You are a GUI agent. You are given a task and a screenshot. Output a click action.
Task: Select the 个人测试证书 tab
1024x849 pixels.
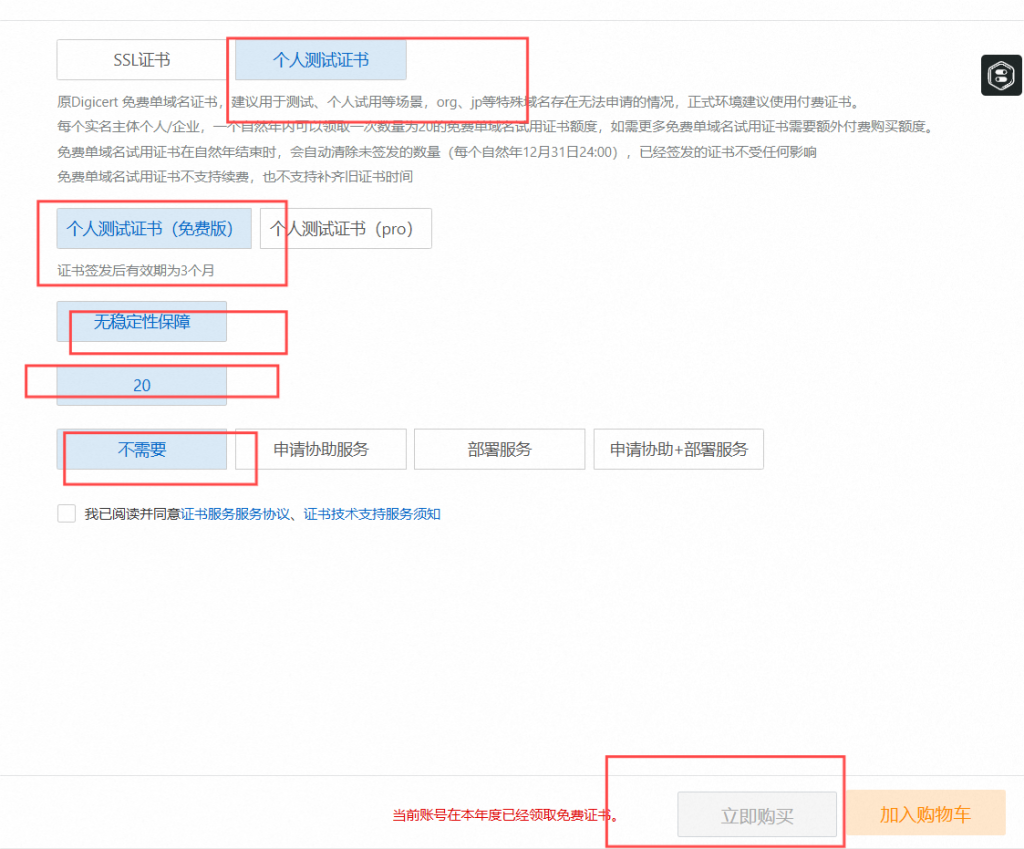(x=320, y=60)
